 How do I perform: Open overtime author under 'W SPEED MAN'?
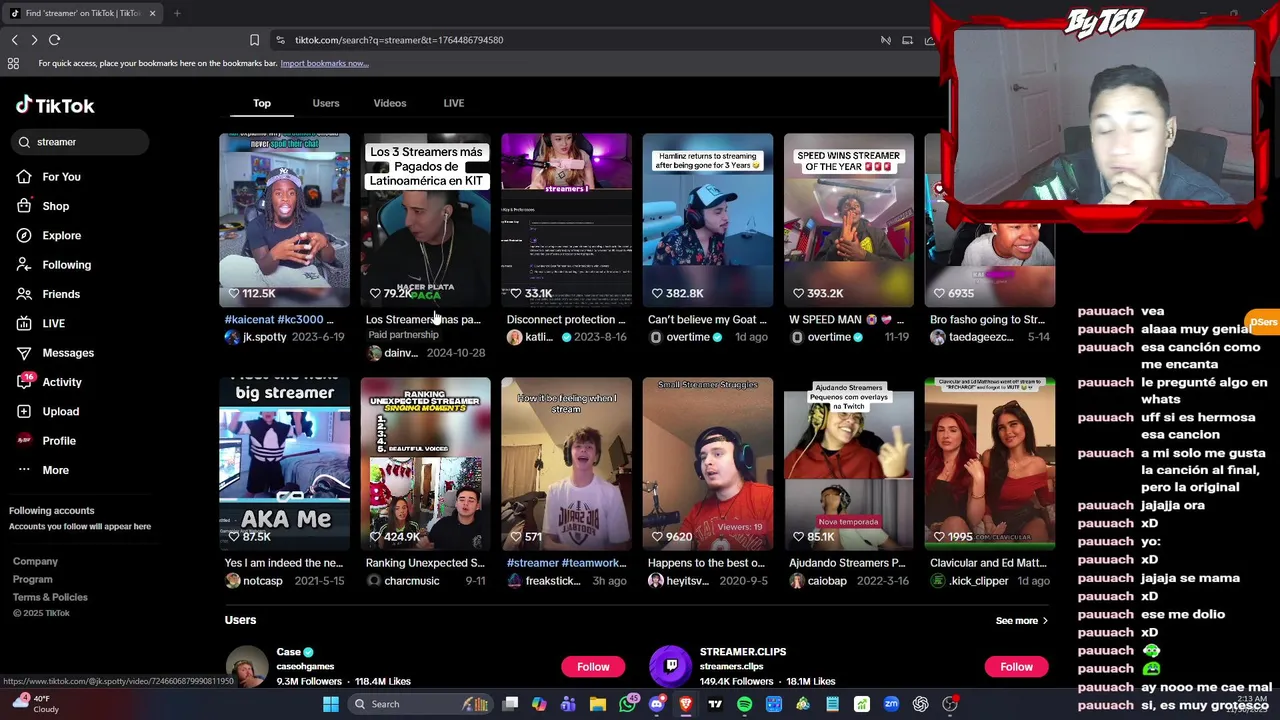tap(829, 337)
